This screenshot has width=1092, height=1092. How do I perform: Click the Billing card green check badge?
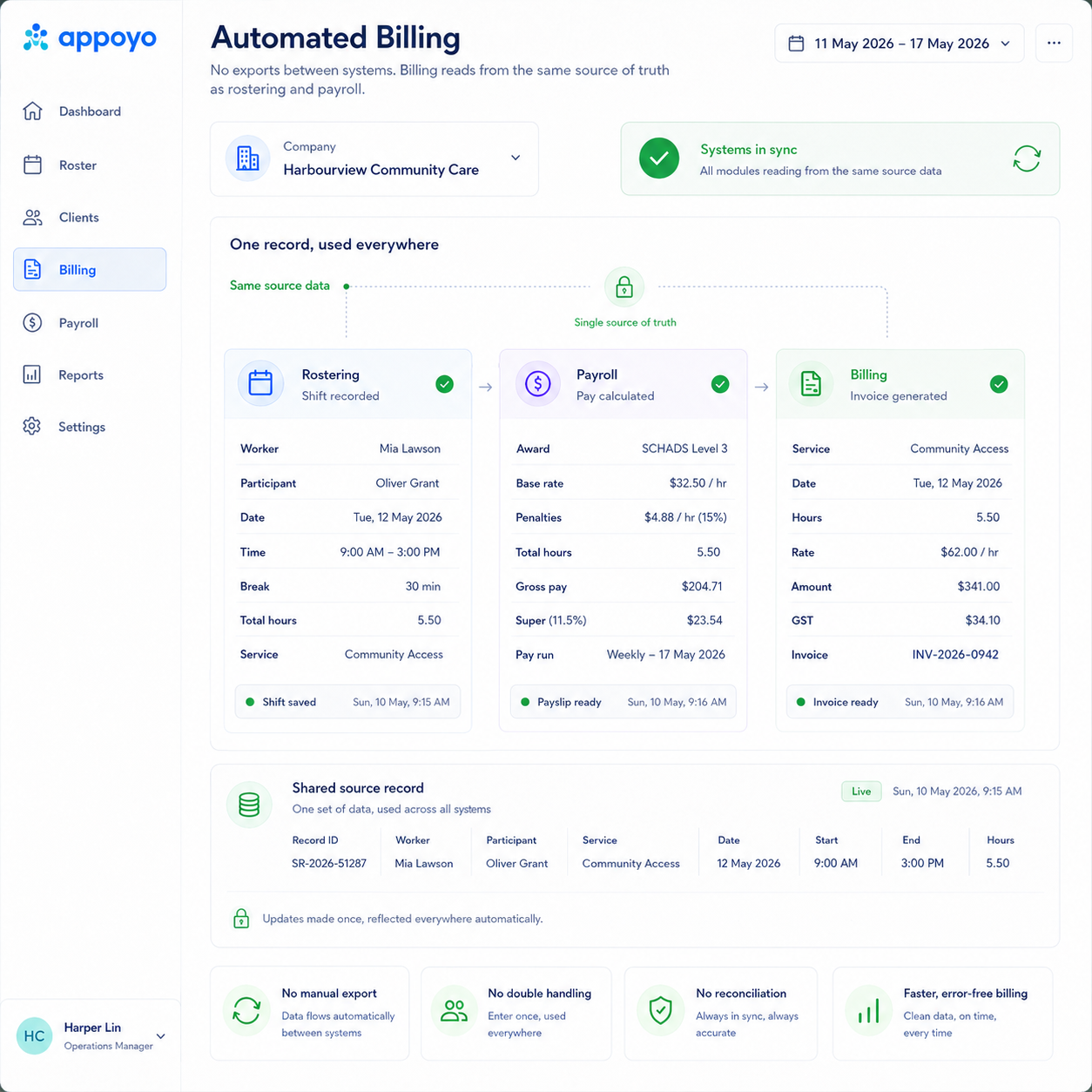coord(999,384)
